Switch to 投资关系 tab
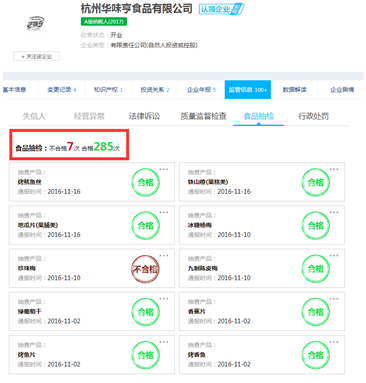 (x=155, y=90)
